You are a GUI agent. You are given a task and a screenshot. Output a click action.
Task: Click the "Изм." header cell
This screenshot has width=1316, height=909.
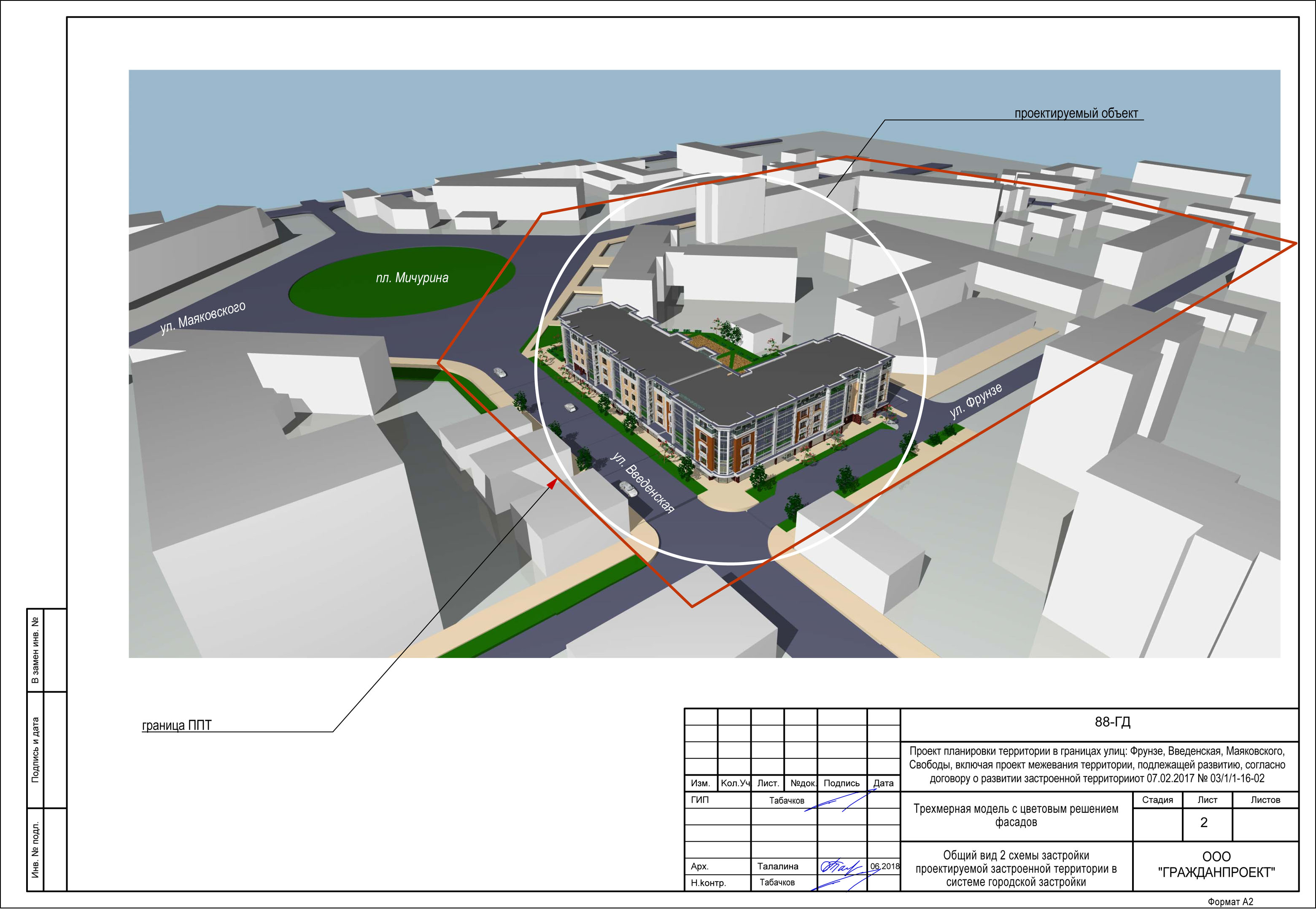click(x=700, y=783)
